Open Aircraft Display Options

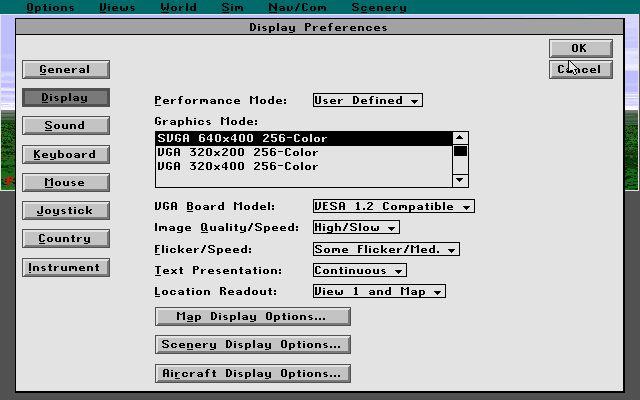253,373
